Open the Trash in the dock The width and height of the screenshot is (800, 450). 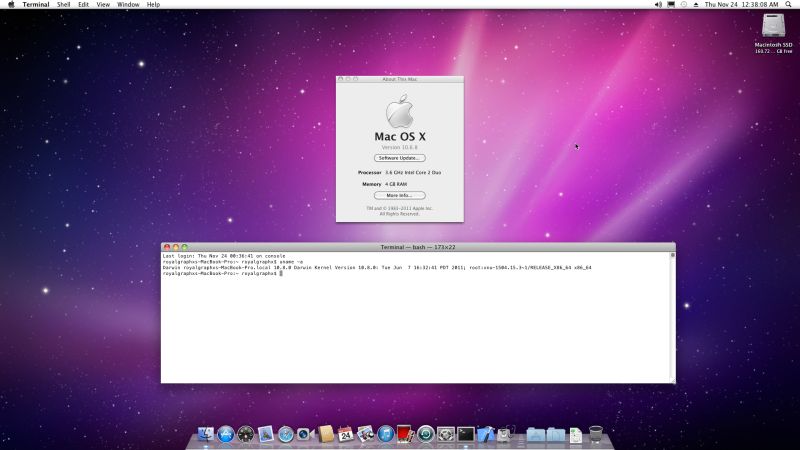click(x=595, y=434)
